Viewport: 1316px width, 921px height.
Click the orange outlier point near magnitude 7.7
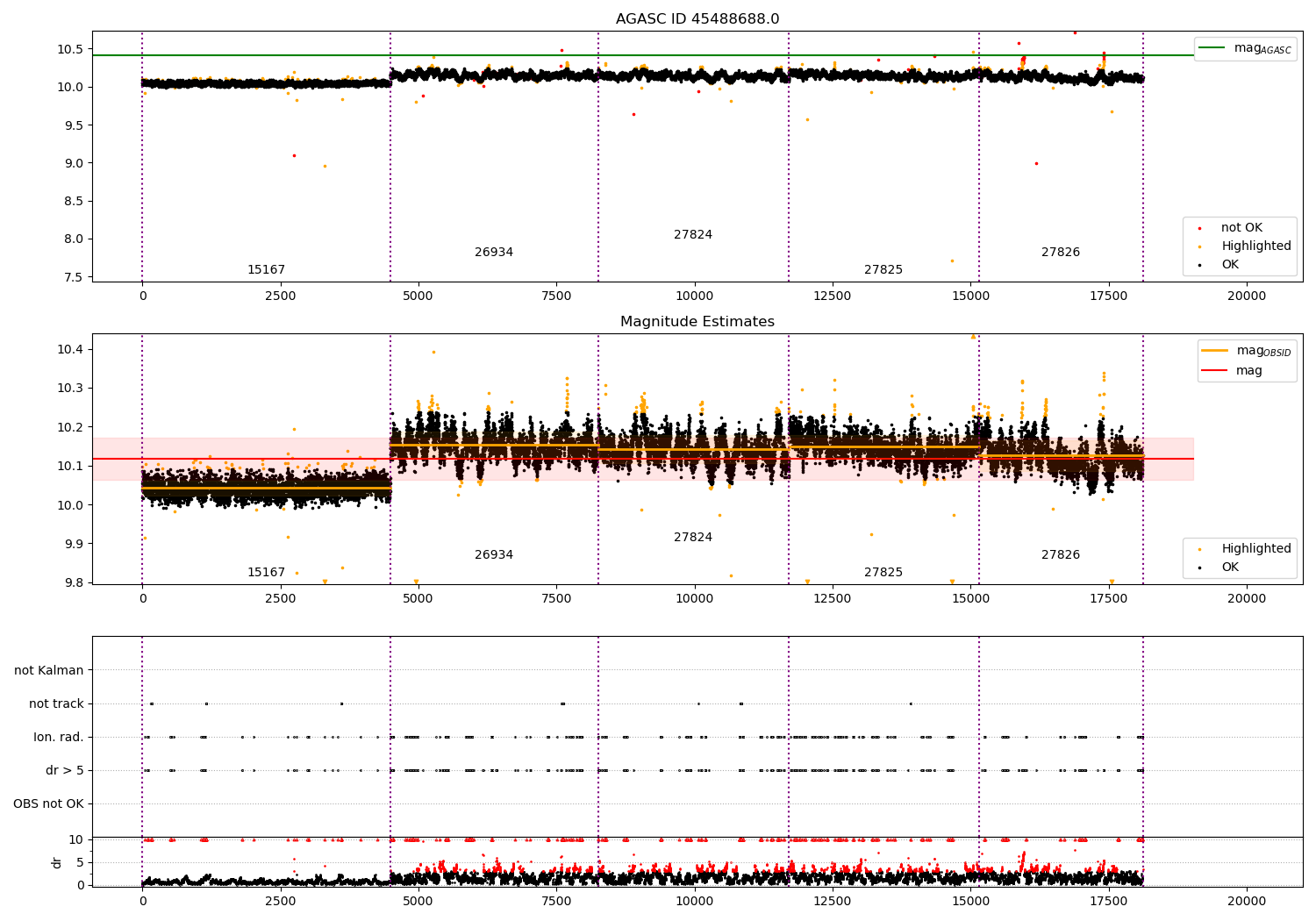(952, 261)
